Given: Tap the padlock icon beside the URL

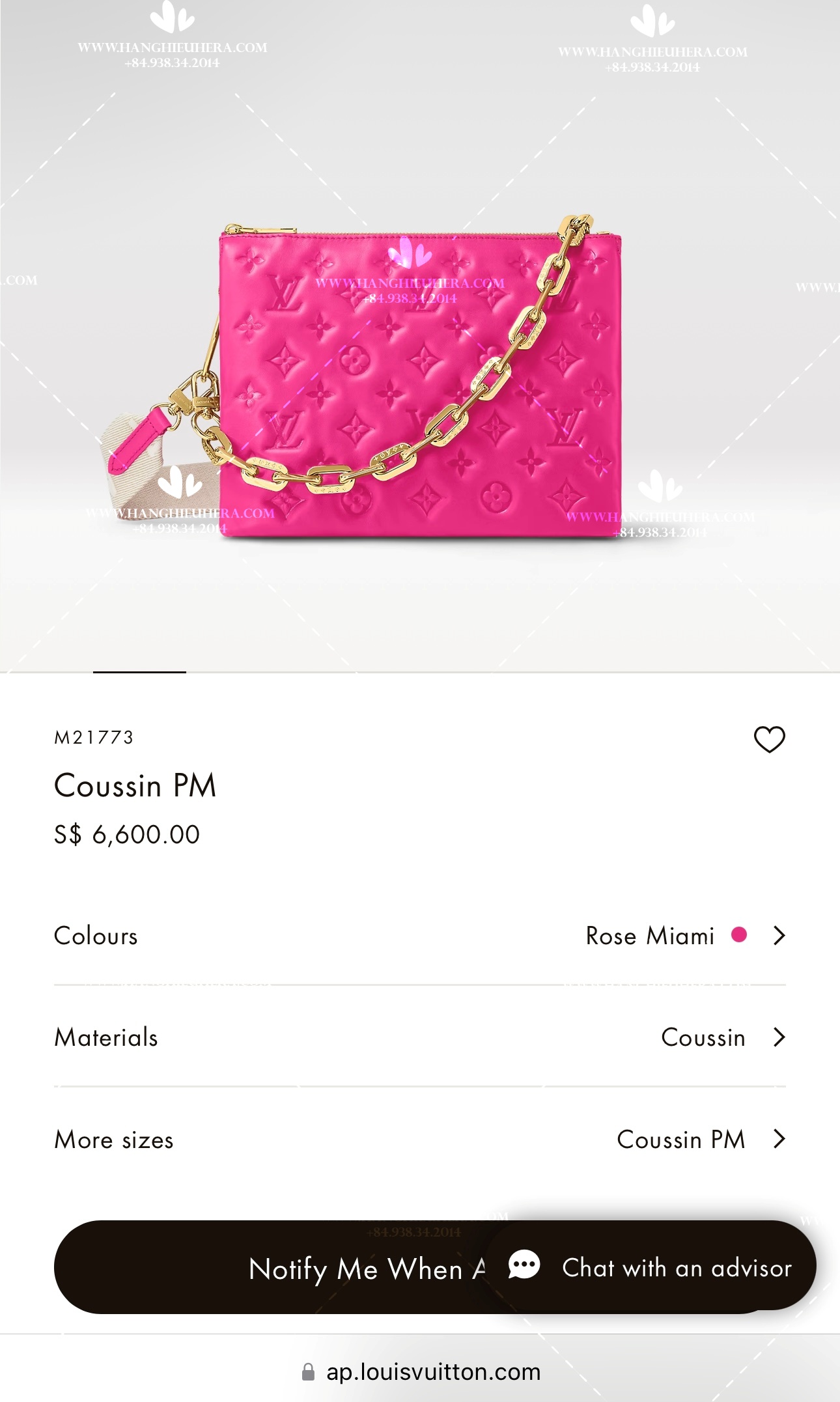Looking at the screenshot, I should (x=309, y=1372).
